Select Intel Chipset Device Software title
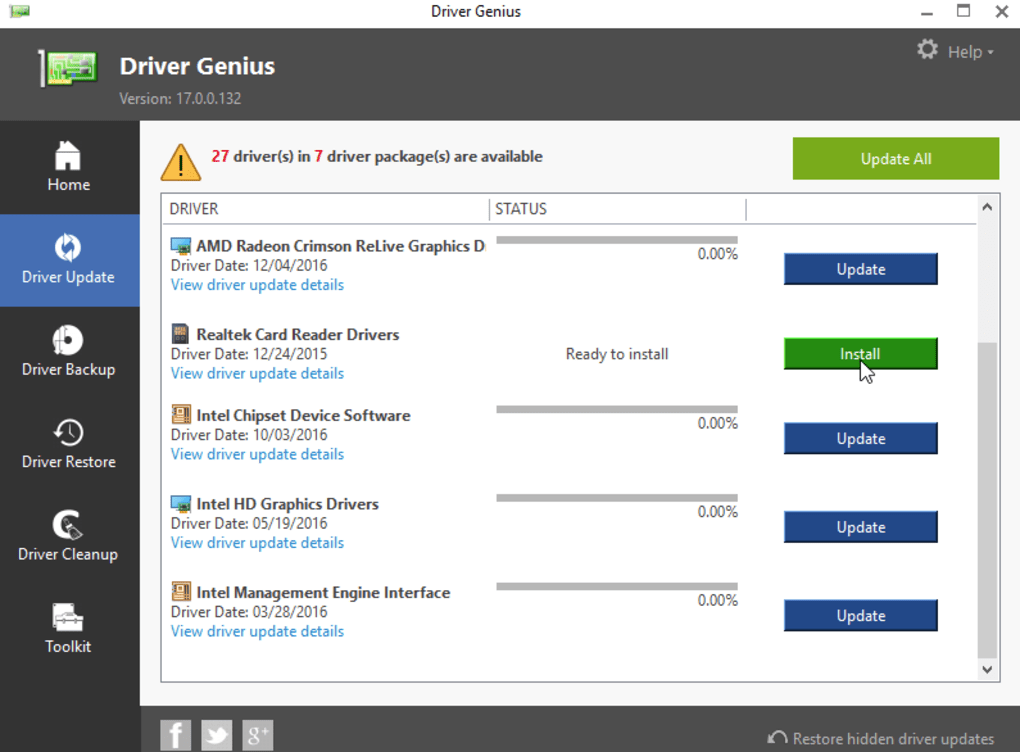1020x752 pixels. click(303, 415)
